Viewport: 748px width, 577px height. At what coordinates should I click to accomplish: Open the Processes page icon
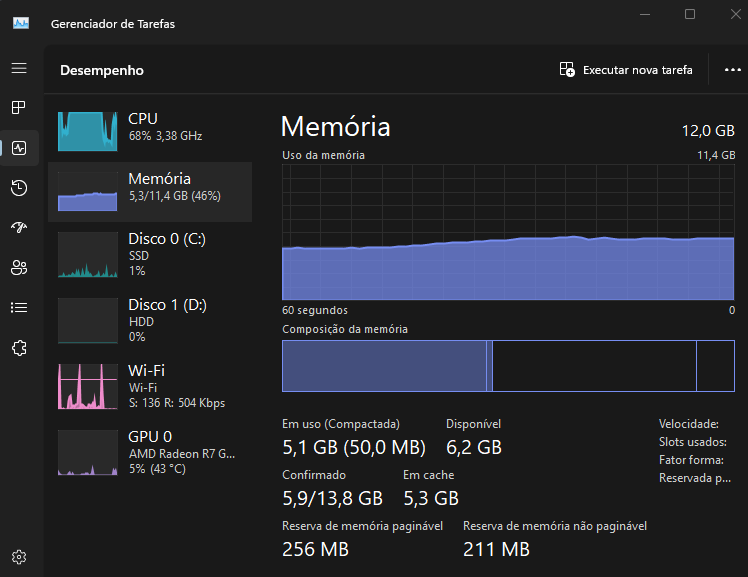(19, 108)
